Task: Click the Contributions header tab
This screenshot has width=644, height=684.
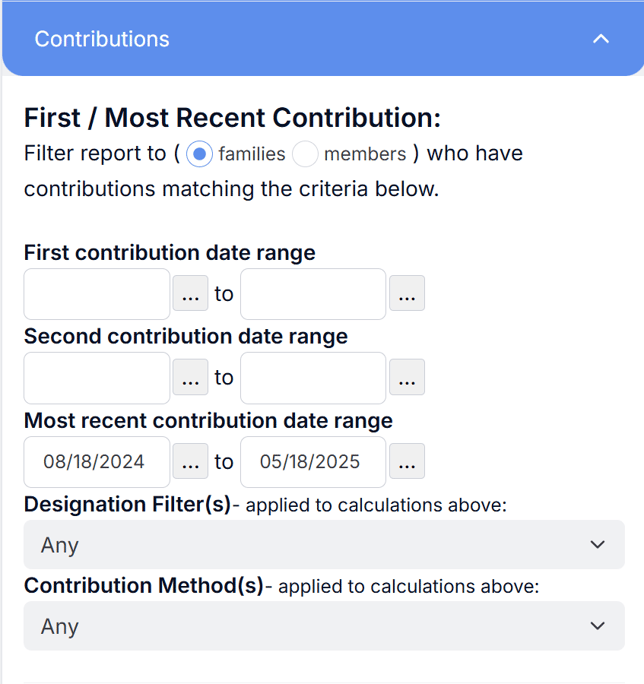Action: (x=323, y=38)
